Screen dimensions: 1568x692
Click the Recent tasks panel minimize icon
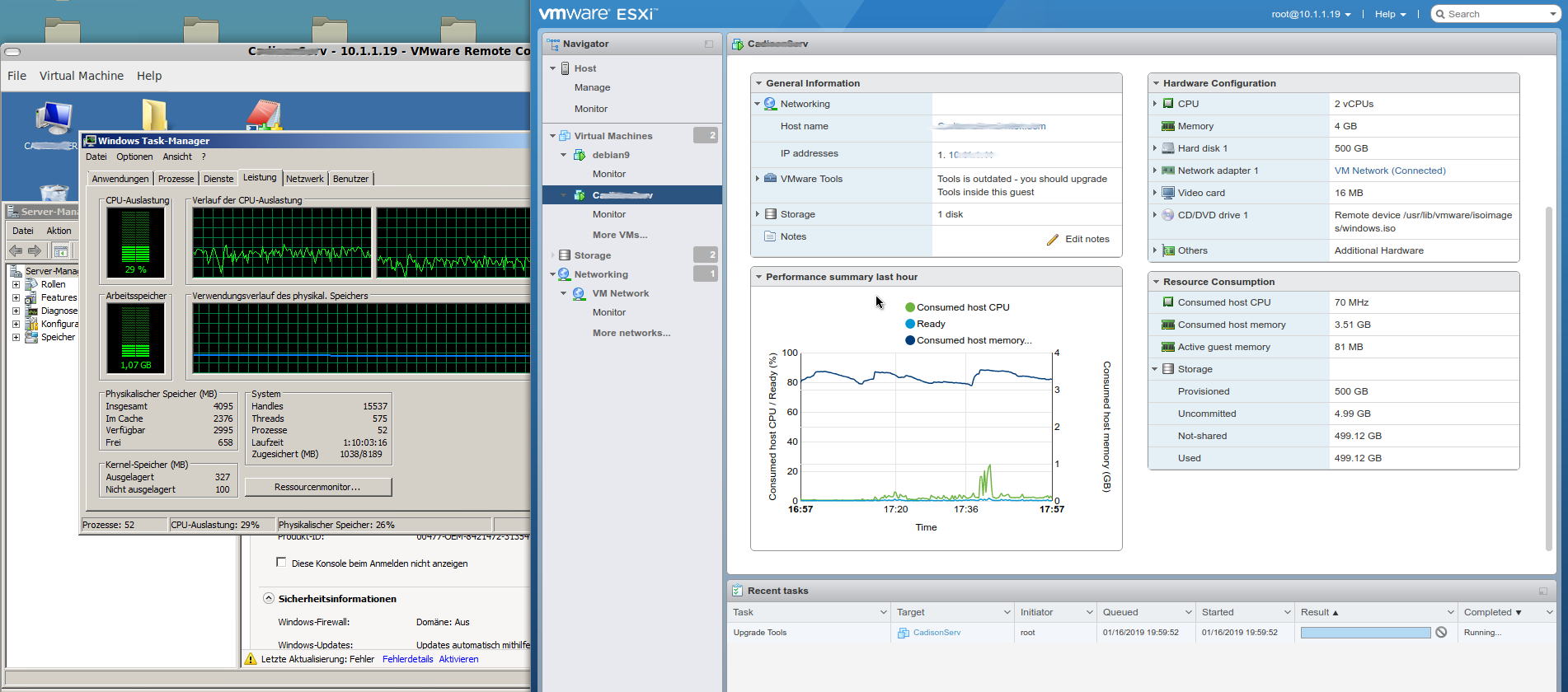(1542, 591)
